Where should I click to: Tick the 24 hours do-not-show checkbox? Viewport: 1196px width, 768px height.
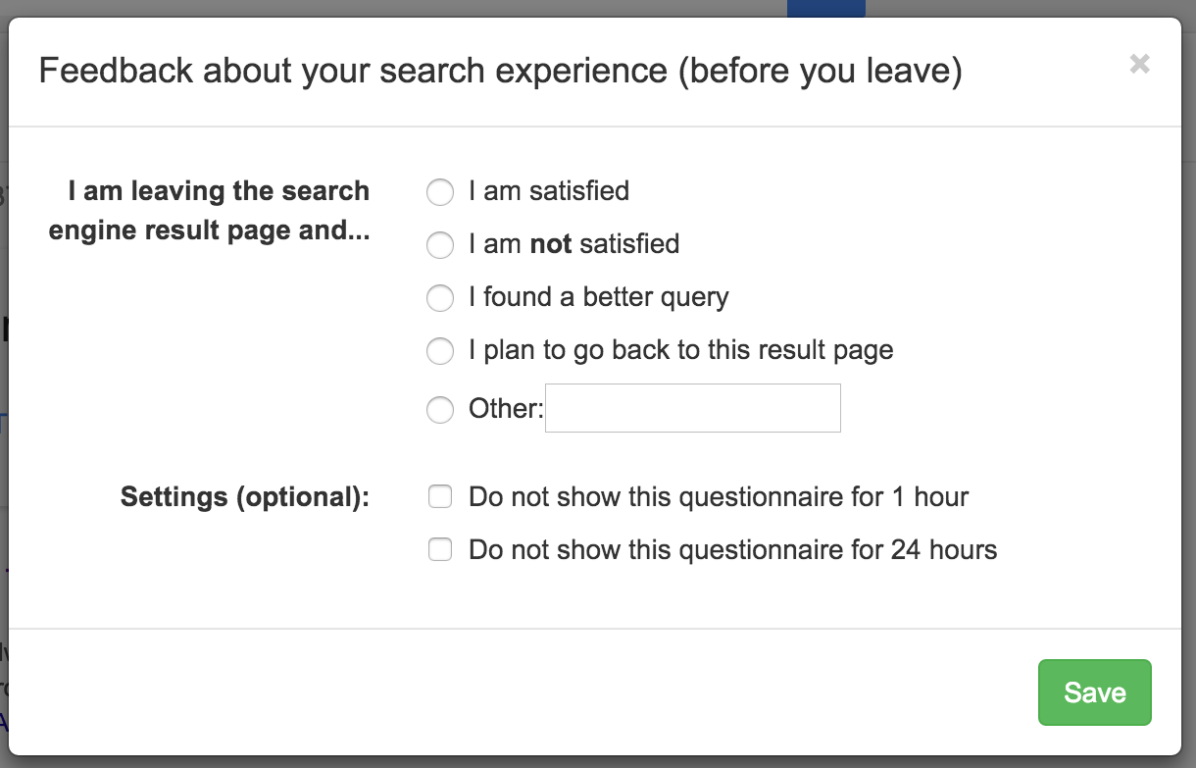440,550
